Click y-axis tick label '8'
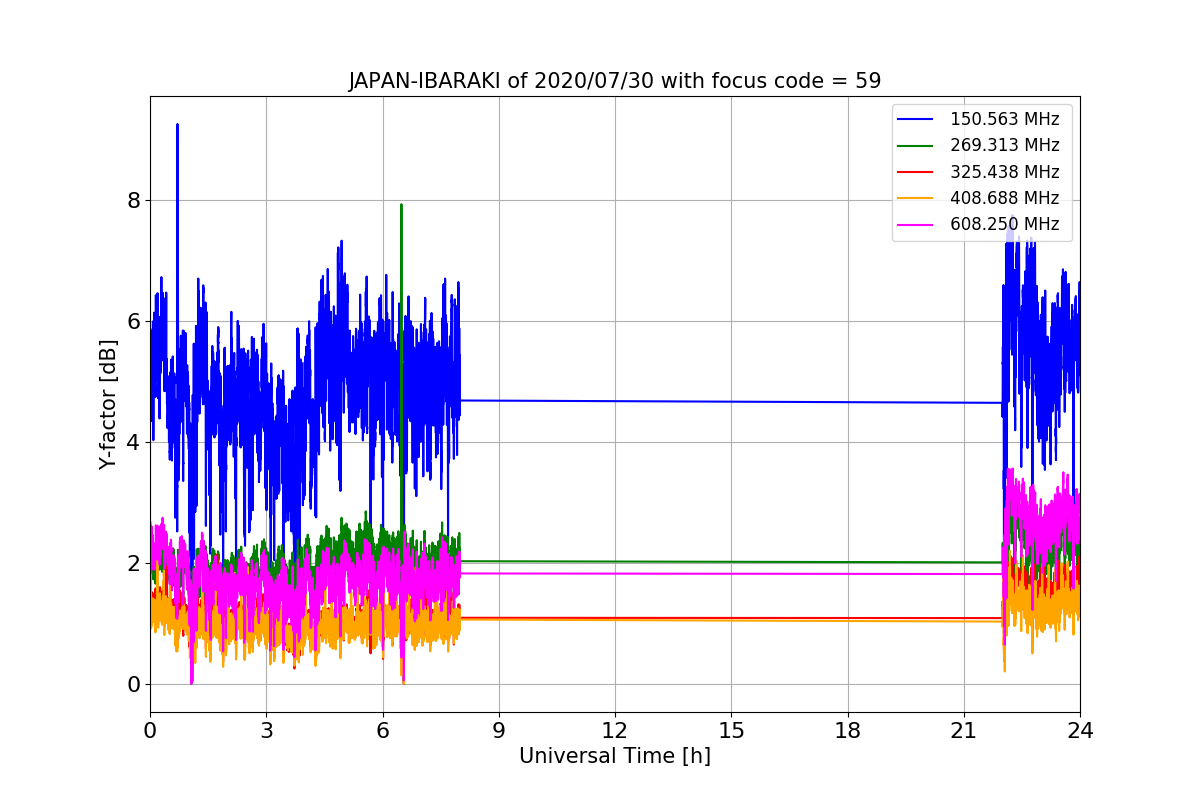The image size is (1200, 800). coord(133,201)
